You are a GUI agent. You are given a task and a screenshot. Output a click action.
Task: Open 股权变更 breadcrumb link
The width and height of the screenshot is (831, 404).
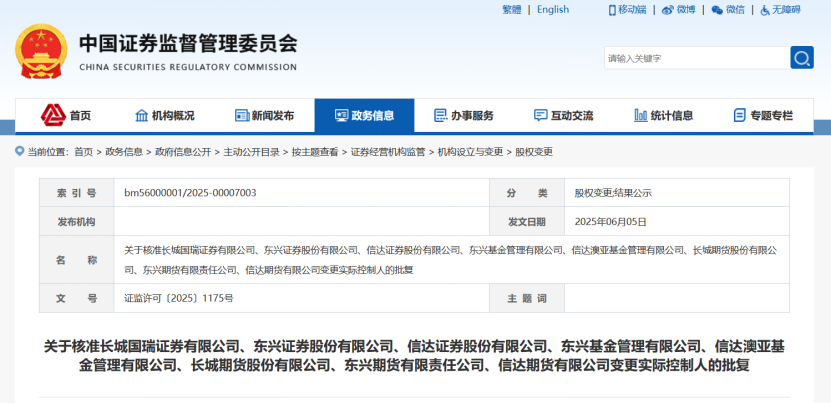[x=533, y=152]
